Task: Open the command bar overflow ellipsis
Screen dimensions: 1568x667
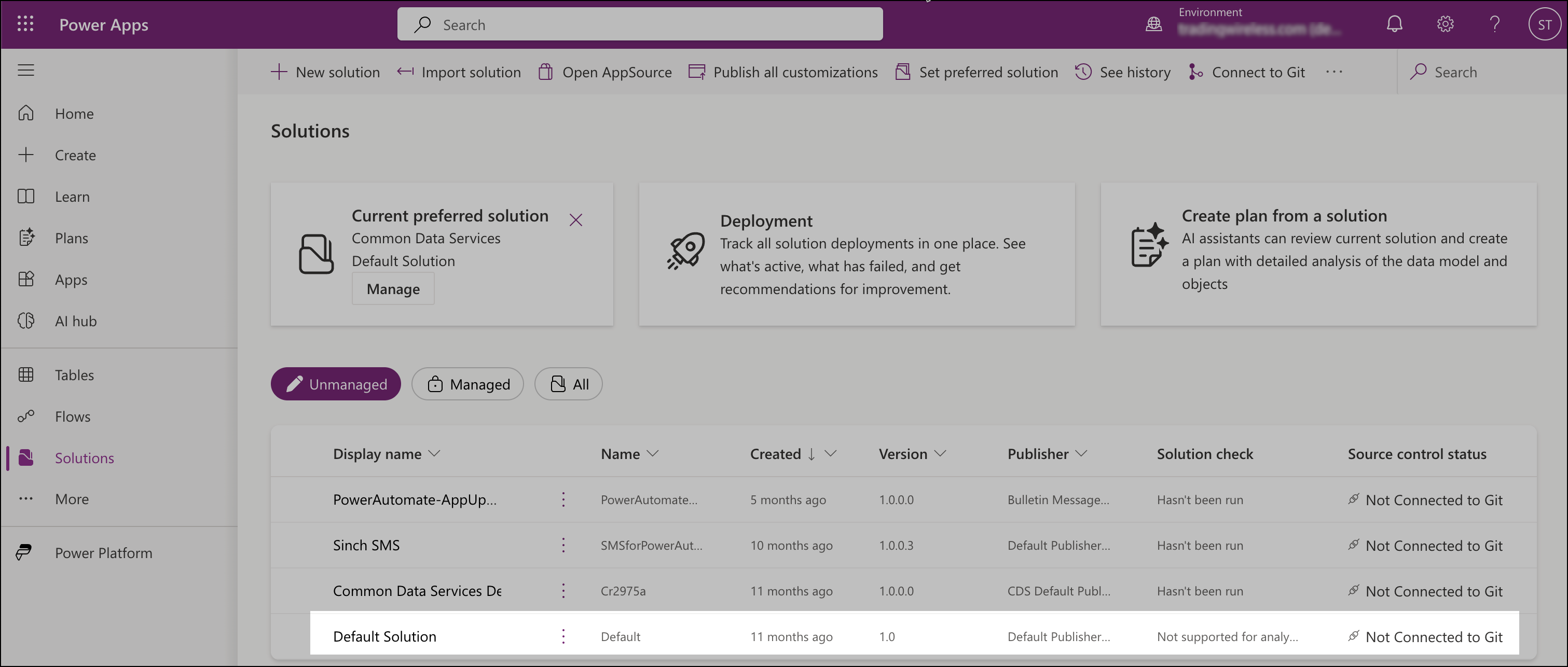Action: 1333,72
